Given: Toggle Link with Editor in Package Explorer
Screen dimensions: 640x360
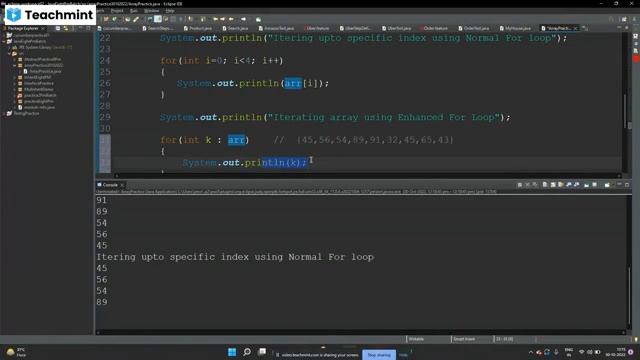Looking at the screenshot, I should (65, 28).
